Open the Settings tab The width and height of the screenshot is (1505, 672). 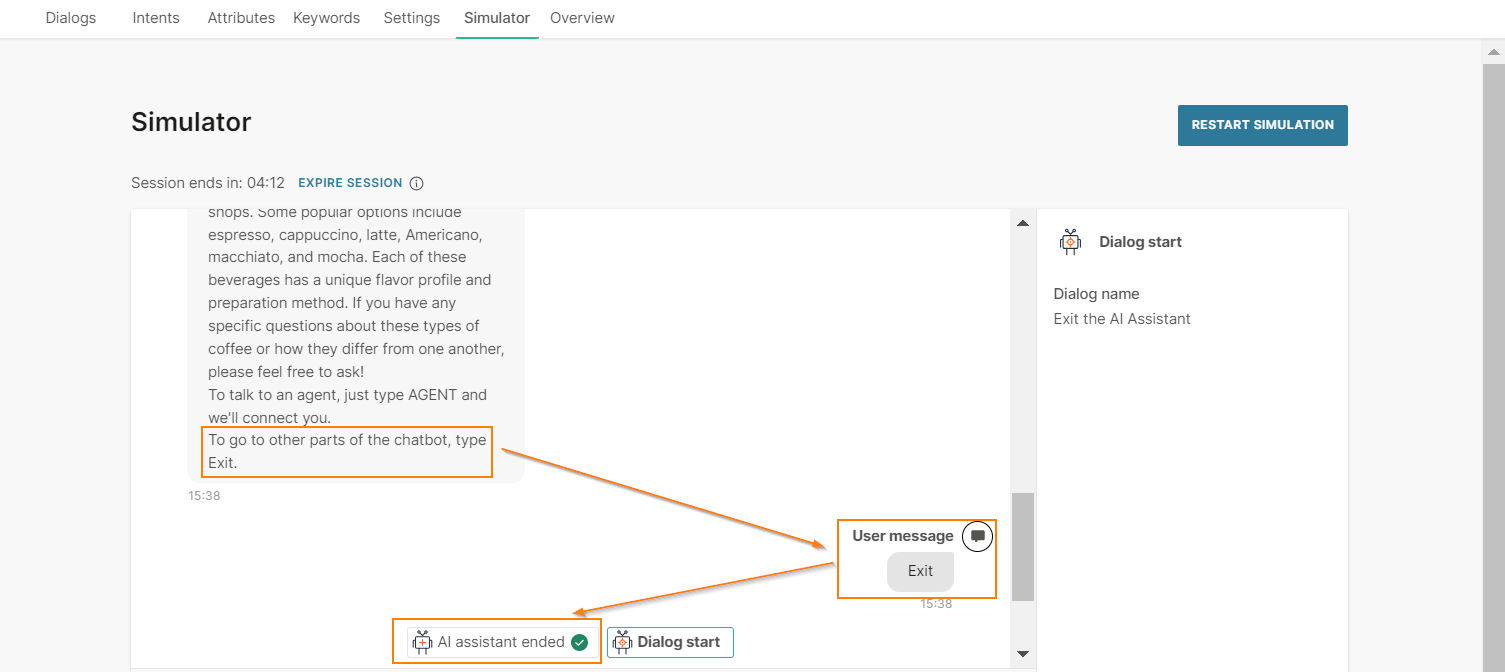click(x=412, y=18)
